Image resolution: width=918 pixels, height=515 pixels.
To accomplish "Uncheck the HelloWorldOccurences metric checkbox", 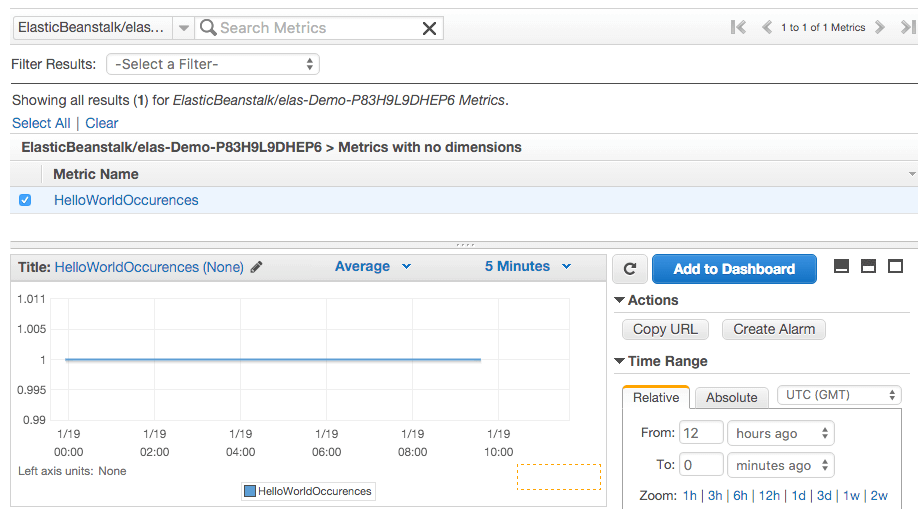I will coord(25,200).
